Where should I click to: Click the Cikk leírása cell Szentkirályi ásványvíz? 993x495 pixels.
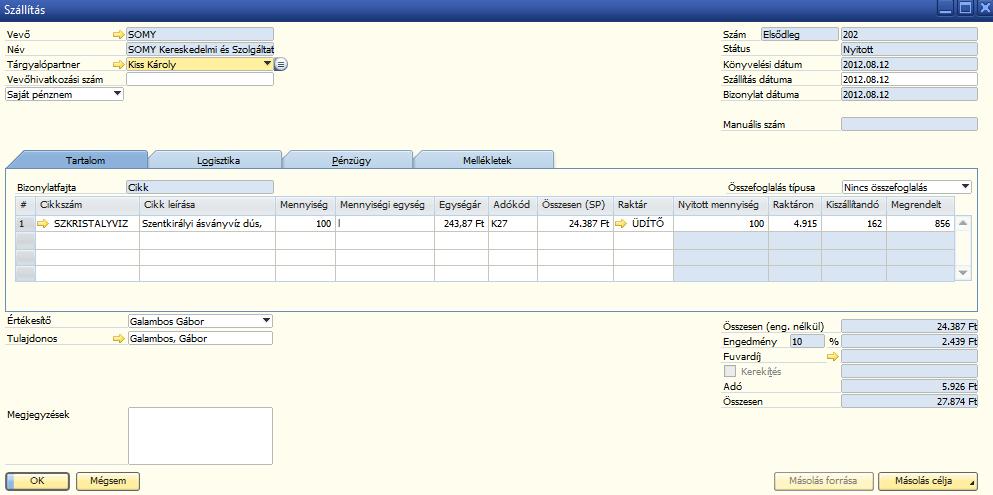point(208,223)
